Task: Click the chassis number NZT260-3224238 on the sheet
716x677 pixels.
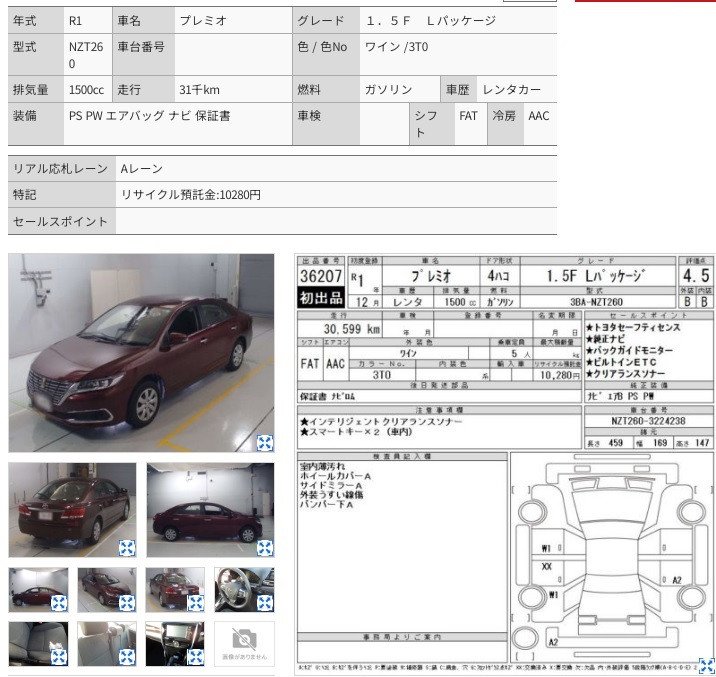Action: pyautogui.click(x=648, y=421)
